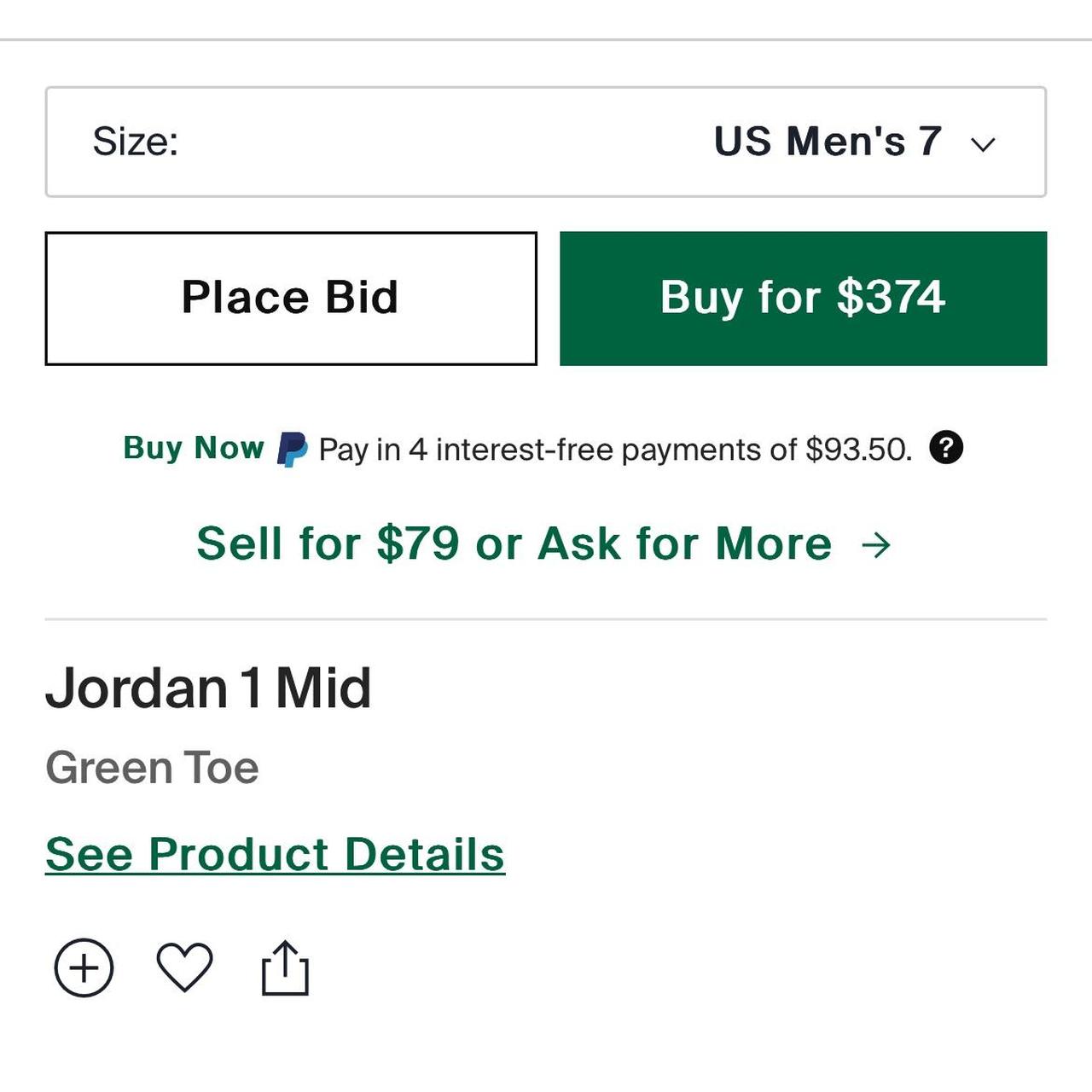Click the Size row to change shoe size
The height and width of the screenshot is (1092, 1092).
tap(546, 141)
